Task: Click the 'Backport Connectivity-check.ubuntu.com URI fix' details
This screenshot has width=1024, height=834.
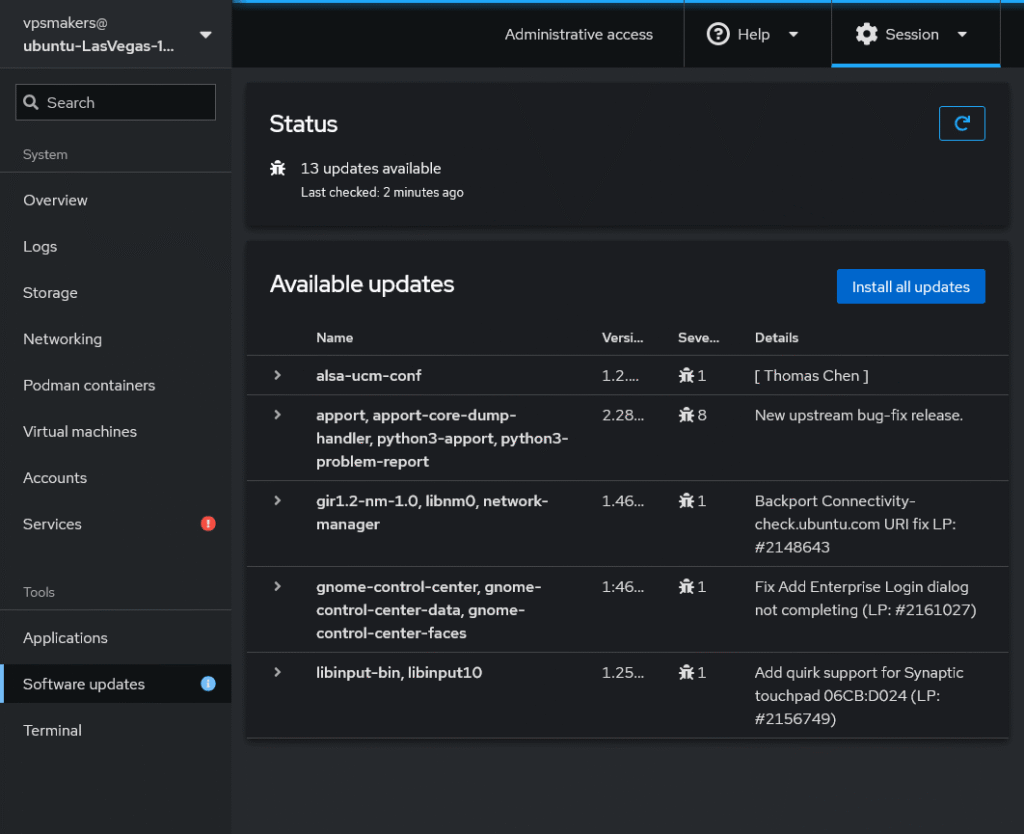Action: pos(856,524)
